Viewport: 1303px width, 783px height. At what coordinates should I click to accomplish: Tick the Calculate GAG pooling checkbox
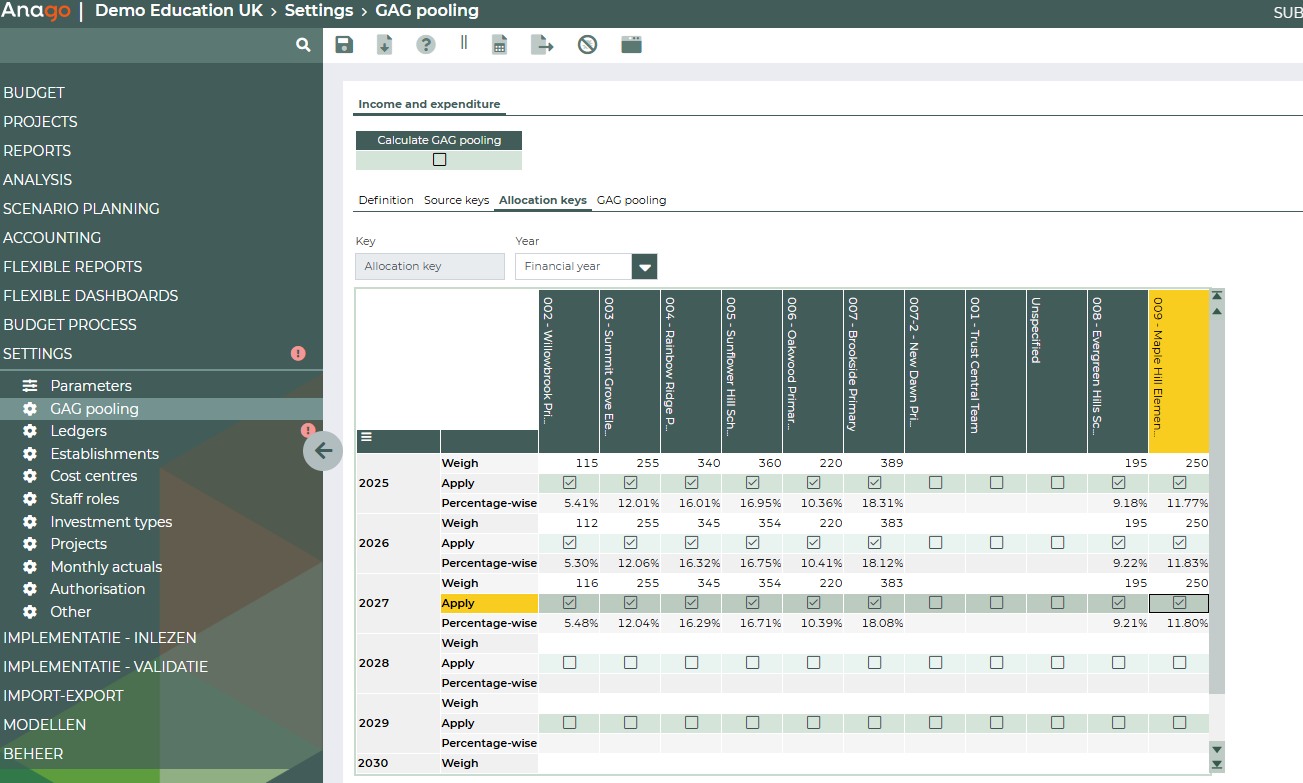[x=439, y=160]
